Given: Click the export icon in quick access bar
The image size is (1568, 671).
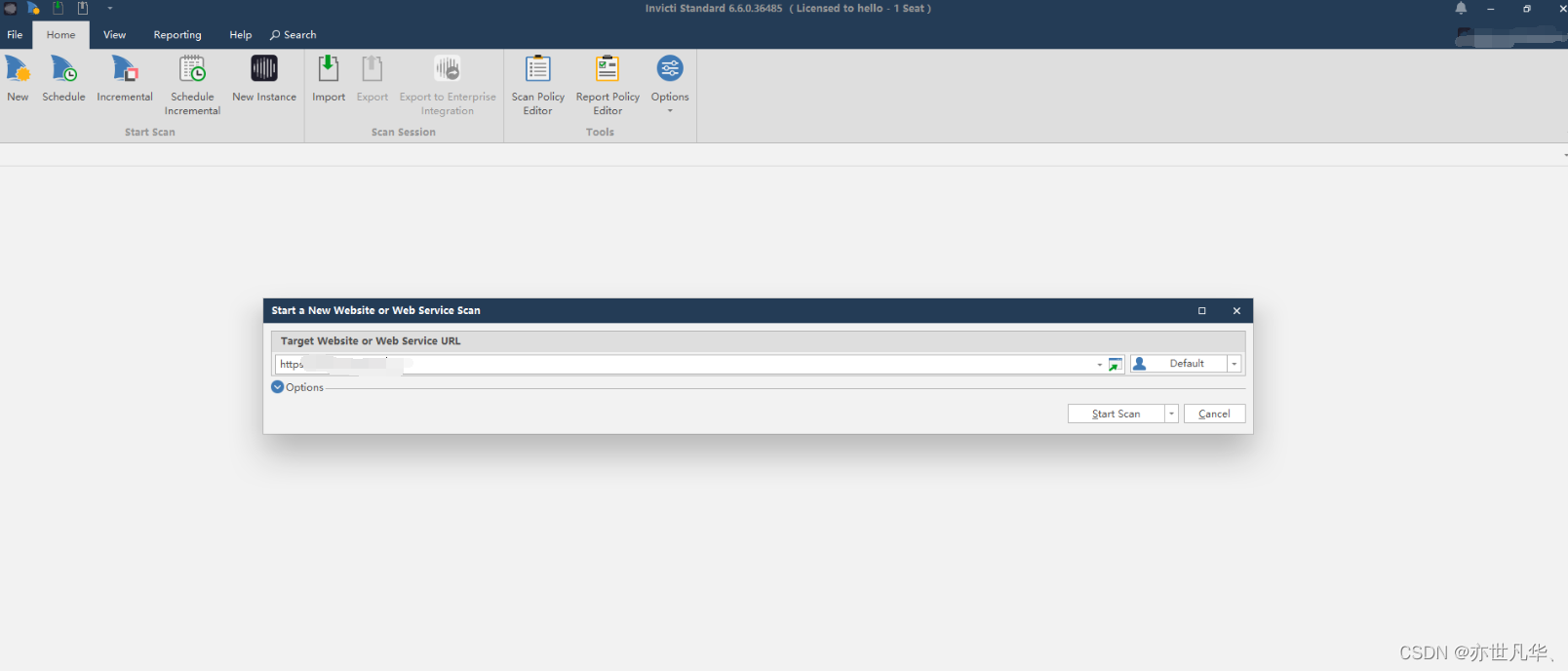Looking at the screenshot, I should (83, 8).
